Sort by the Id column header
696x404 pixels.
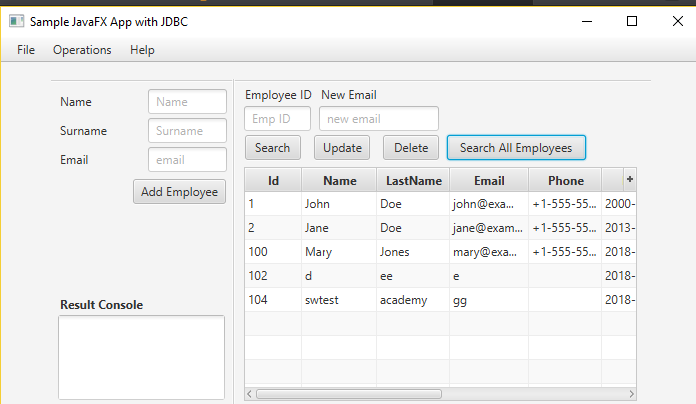[x=273, y=181]
